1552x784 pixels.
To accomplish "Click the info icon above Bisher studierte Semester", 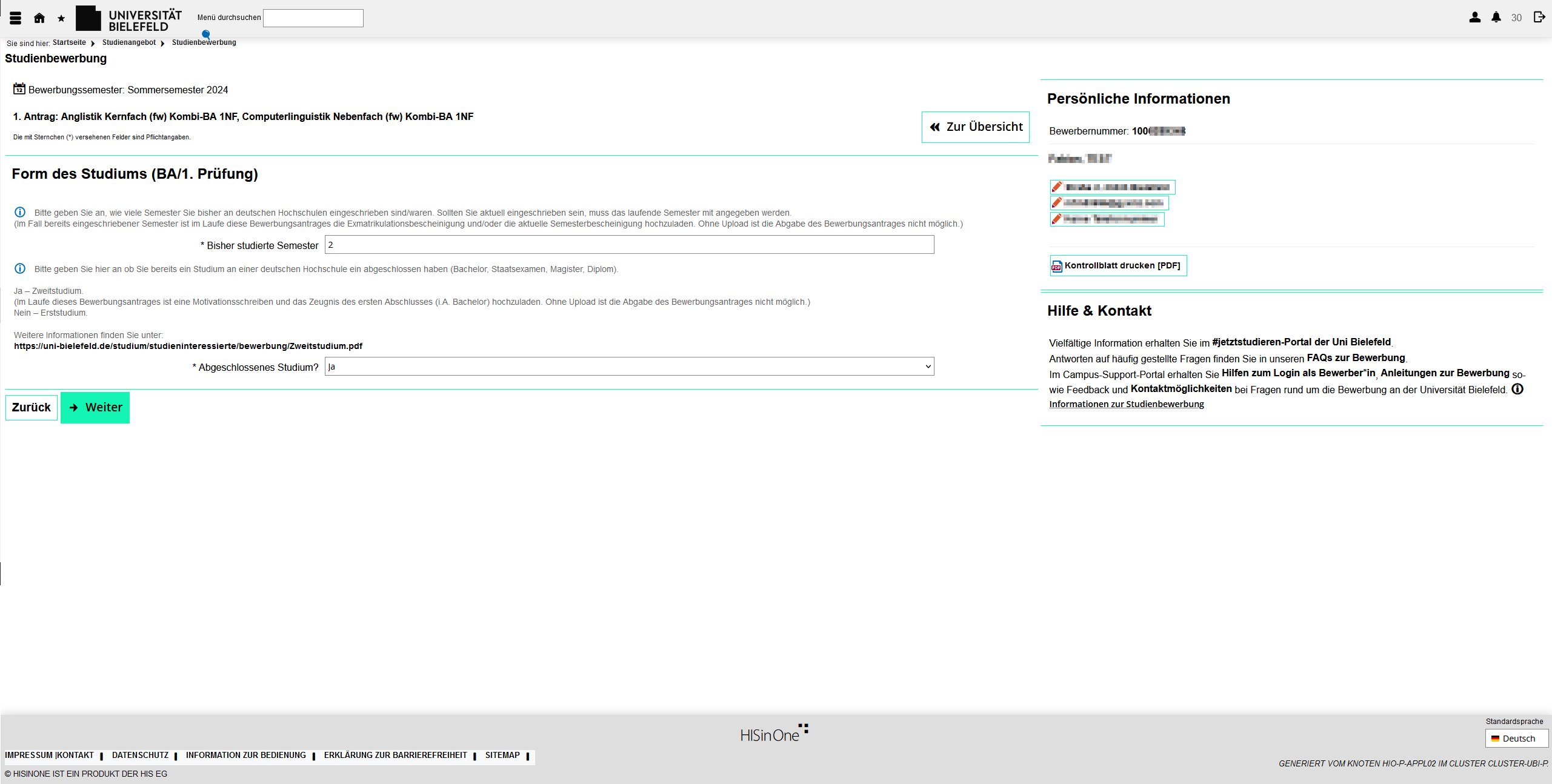I will tap(20, 212).
